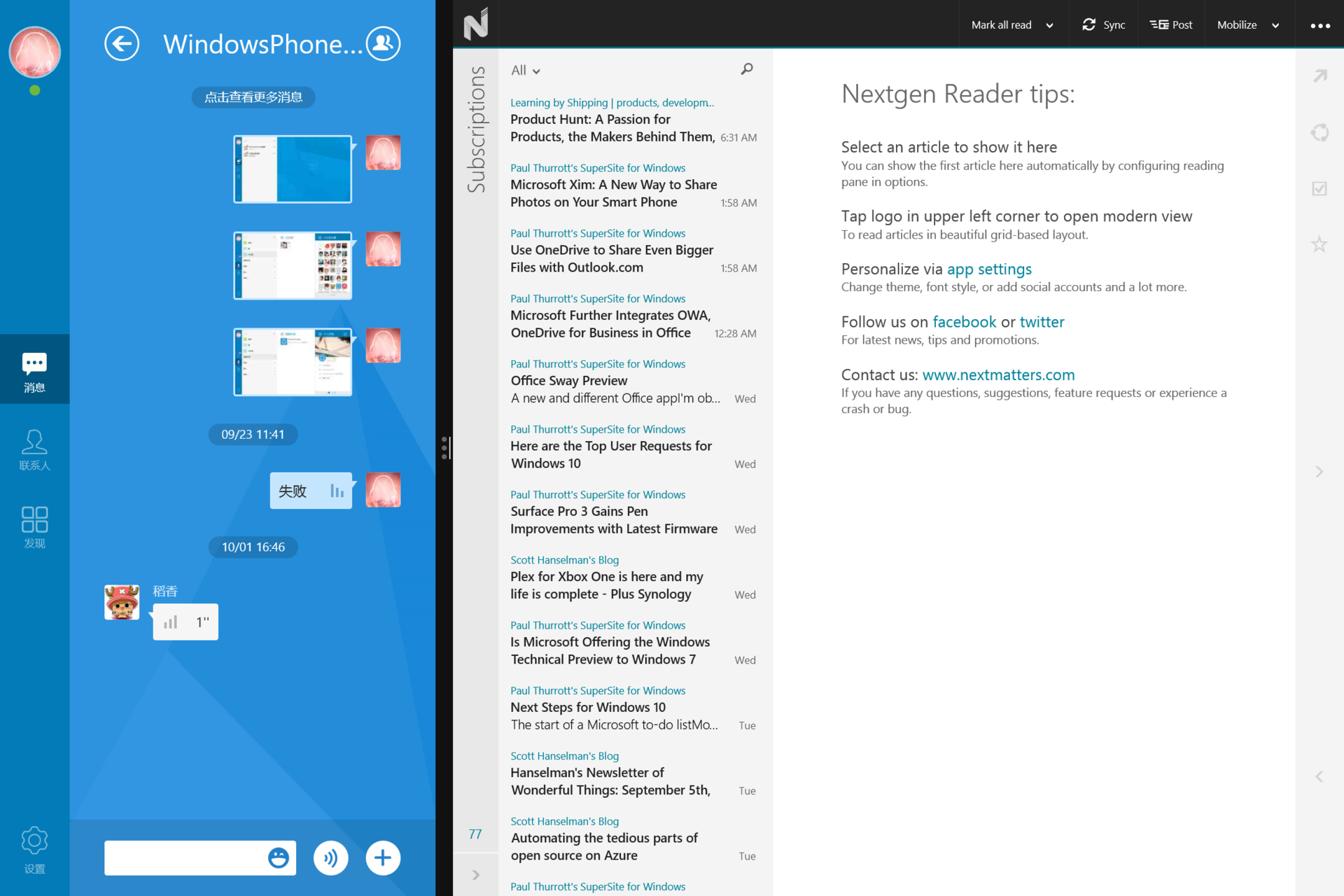The width and height of the screenshot is (1344, 896).
Task: Grab the split-view divider handle
Action: click(x=444, y=448)
